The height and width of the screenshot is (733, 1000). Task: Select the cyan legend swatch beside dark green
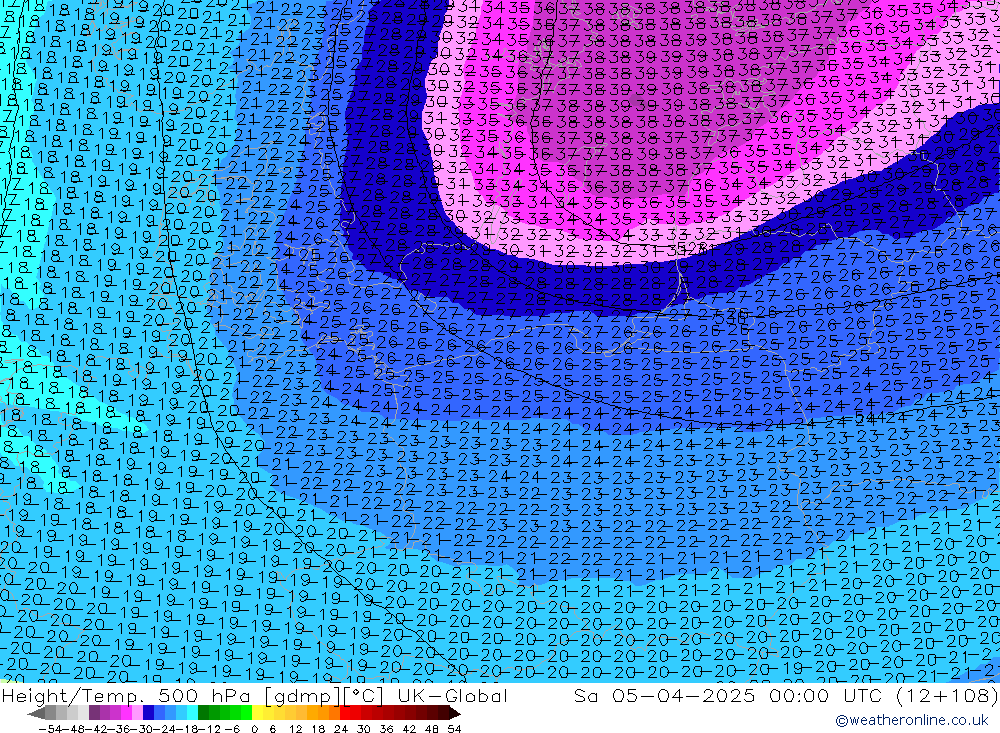point(192,713)
